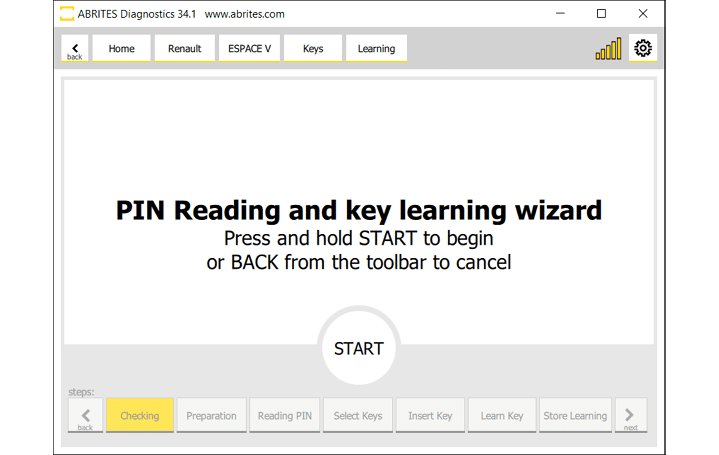Navigate to Home breadcrumb
719x455 pixels.
click(121, 48)
